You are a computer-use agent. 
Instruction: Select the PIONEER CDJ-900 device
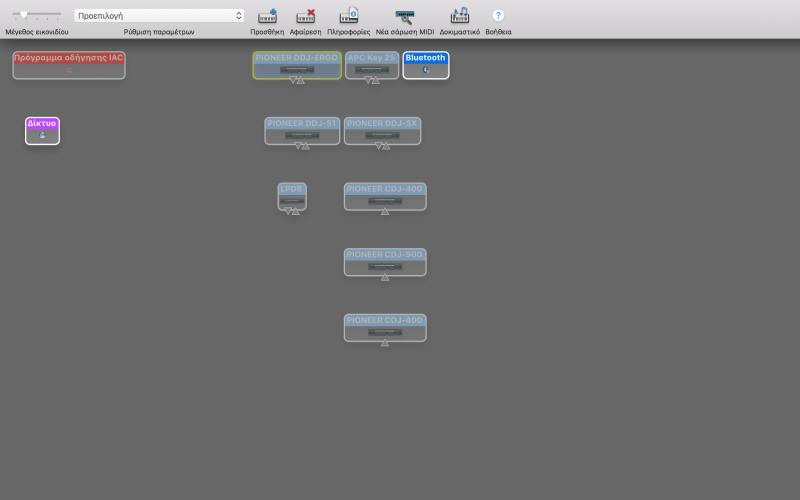pos(385,261)
